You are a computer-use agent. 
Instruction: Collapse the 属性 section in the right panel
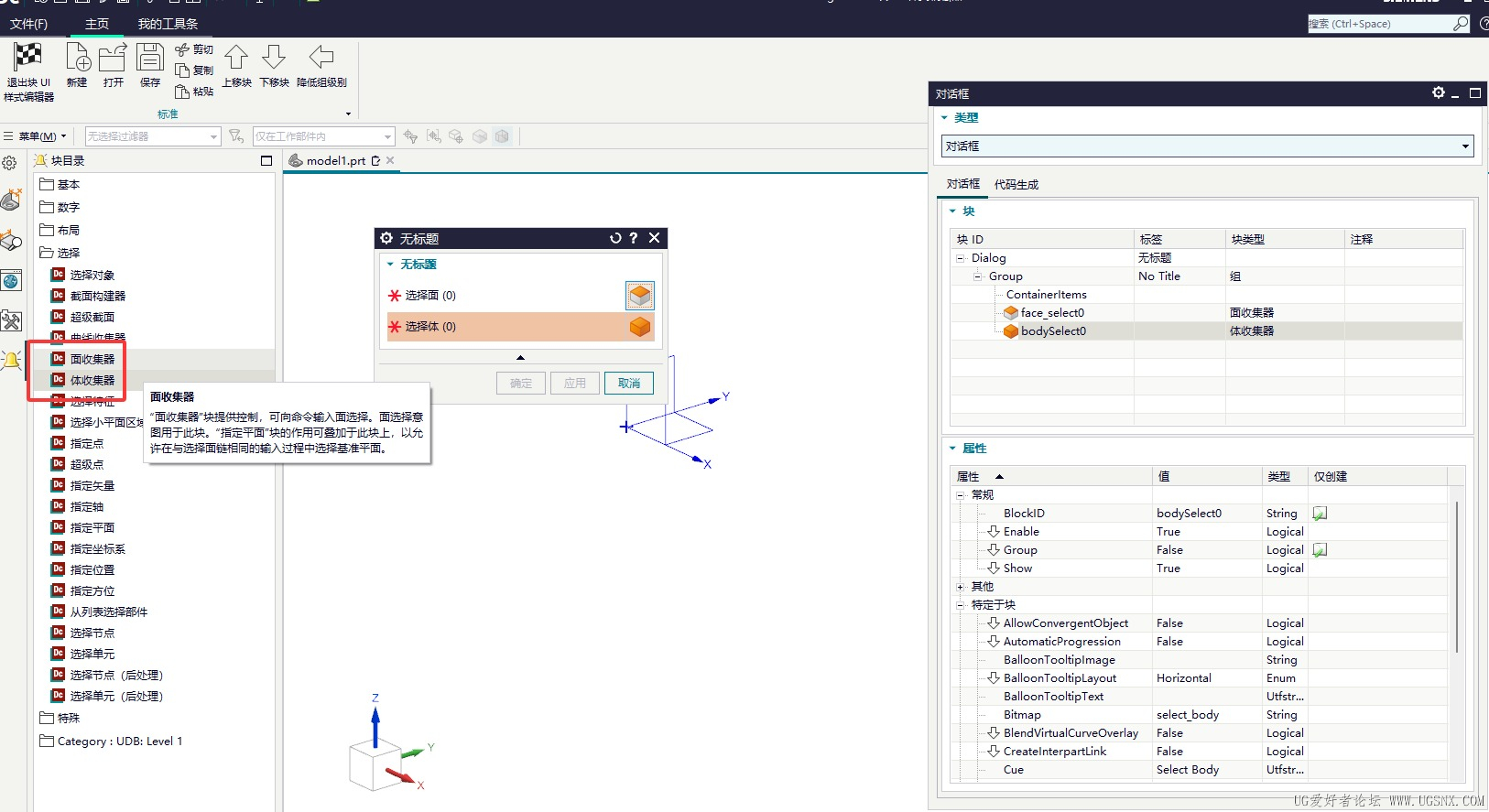pyautogui.click(x=952, y=449)
